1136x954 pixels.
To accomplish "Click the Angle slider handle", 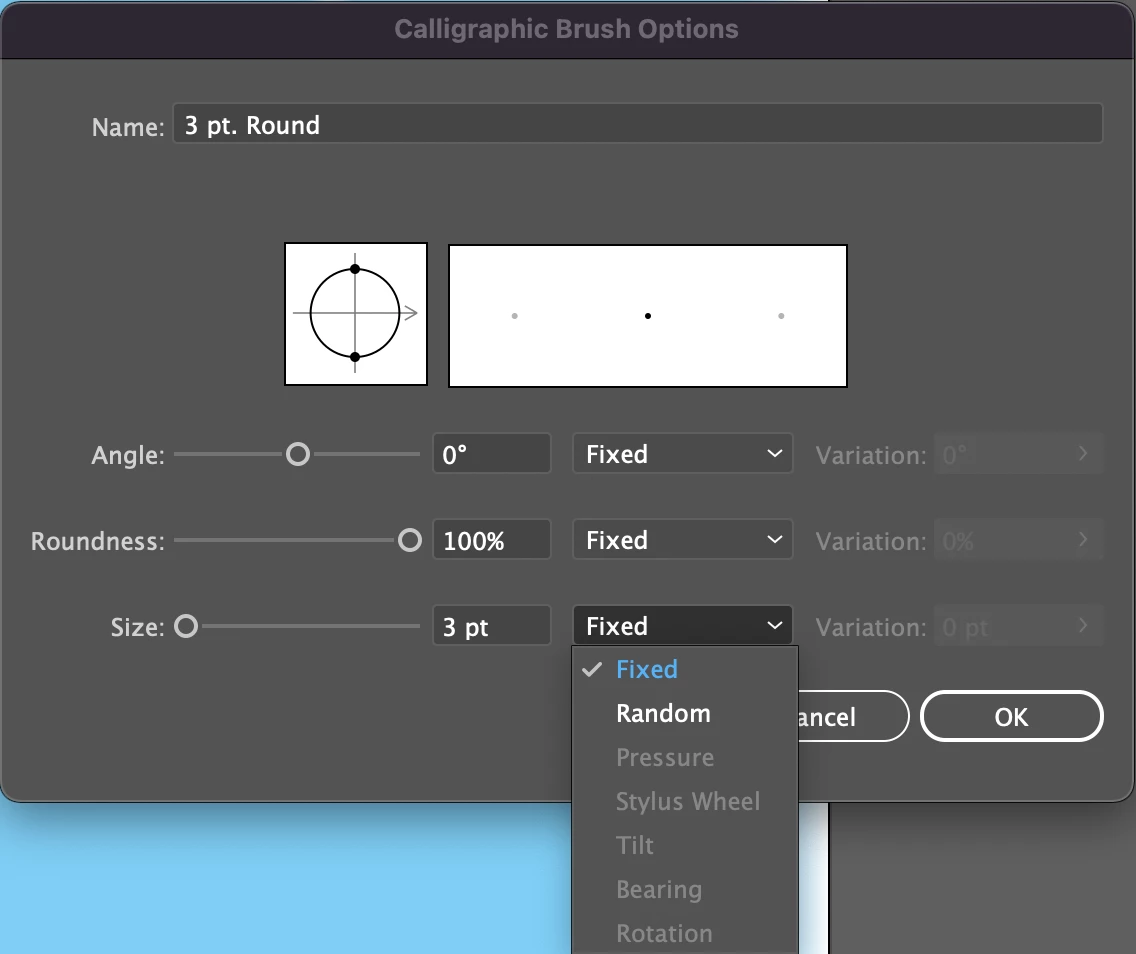I will 297,455.
